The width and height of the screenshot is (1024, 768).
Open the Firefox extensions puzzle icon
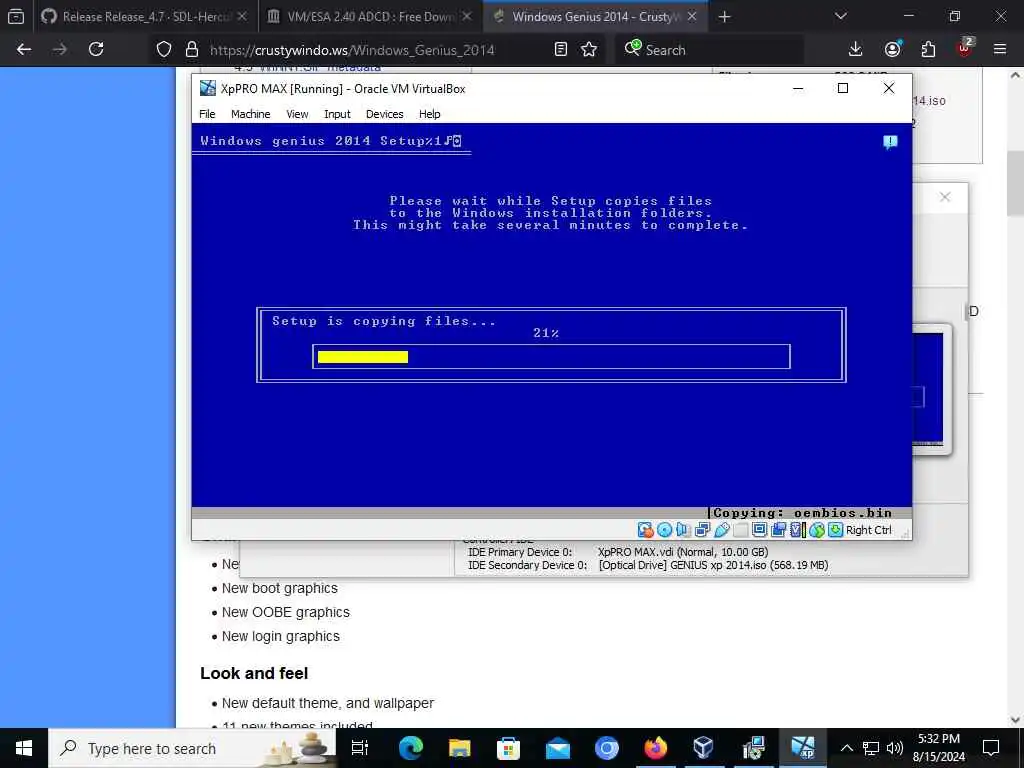point(928,49)
